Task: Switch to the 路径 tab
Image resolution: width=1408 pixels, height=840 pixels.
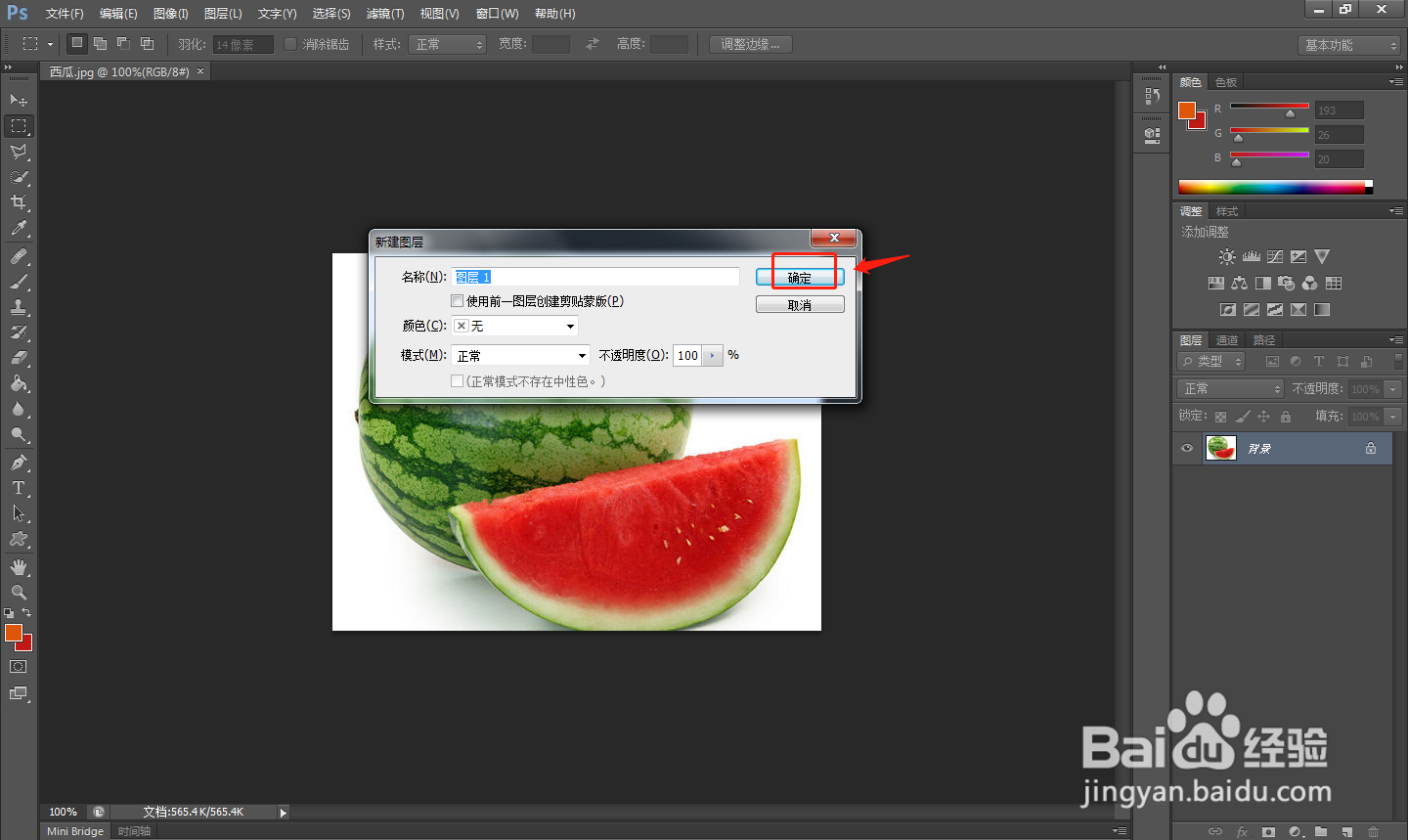Action: click(x=1264, y=340)
